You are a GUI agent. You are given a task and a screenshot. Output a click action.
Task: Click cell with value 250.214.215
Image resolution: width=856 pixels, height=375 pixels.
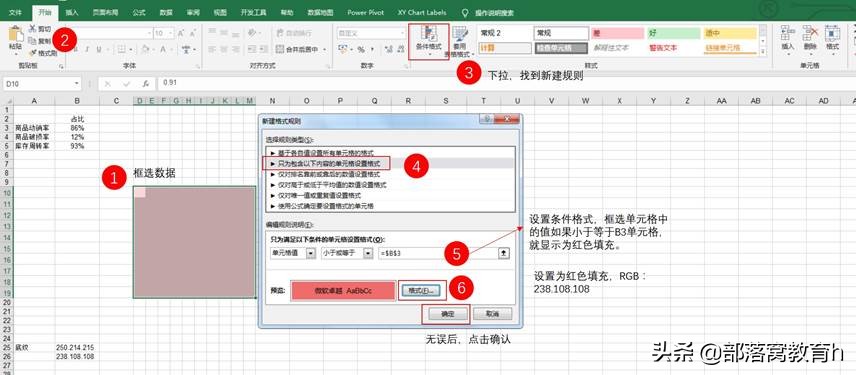coord(77,347)
